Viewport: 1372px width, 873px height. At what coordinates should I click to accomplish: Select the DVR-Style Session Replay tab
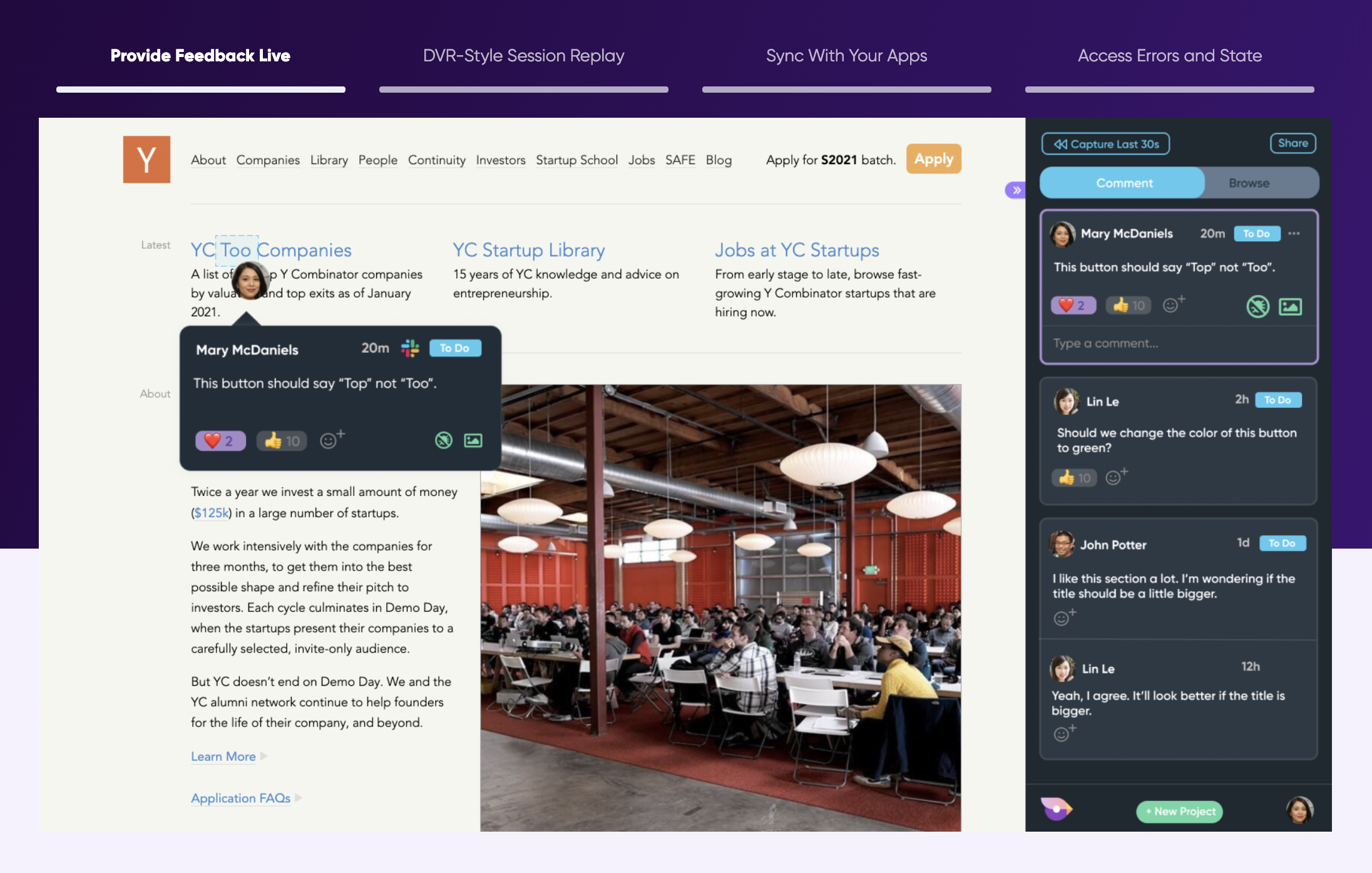pos(524,56)
